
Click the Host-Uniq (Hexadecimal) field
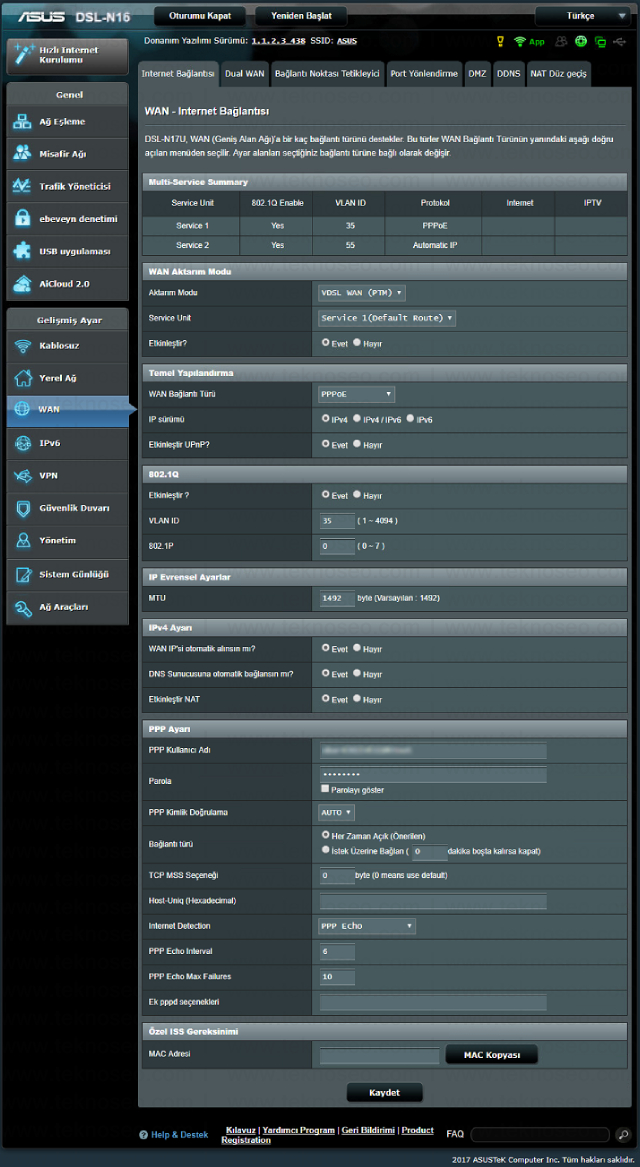pos(433,901)
